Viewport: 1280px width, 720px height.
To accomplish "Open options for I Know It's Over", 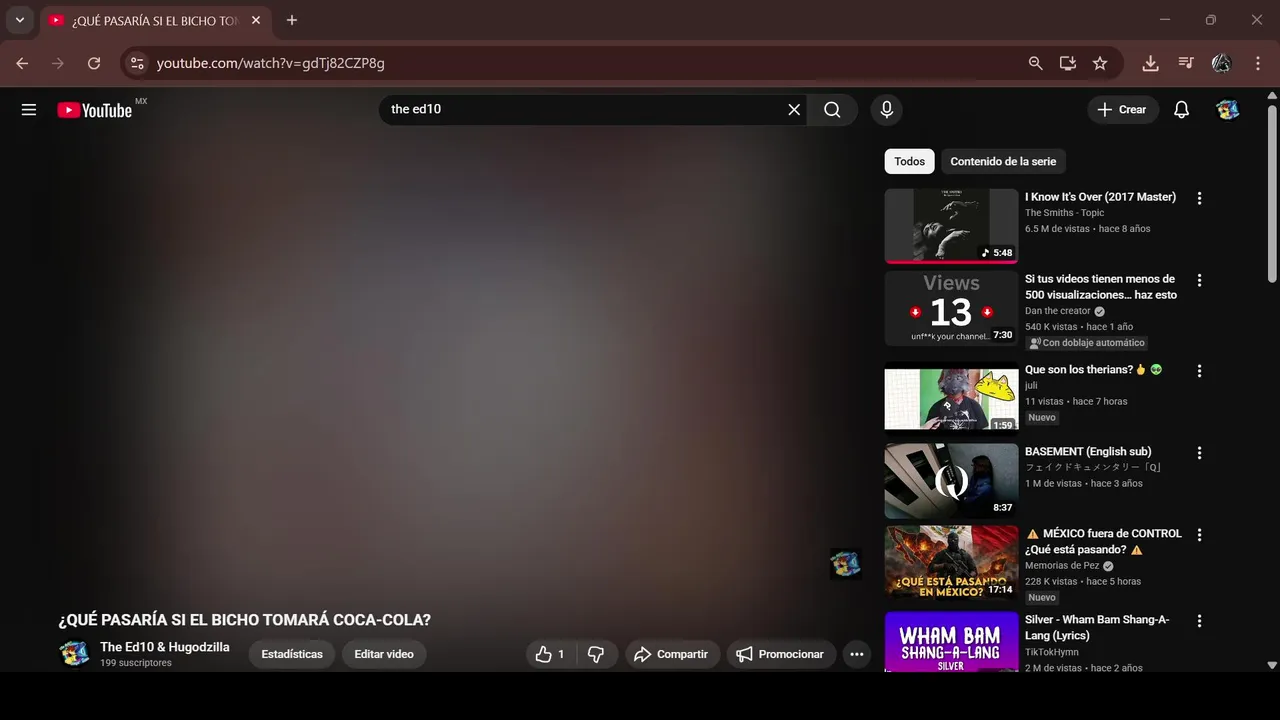I will click(x=1199, y=198).
